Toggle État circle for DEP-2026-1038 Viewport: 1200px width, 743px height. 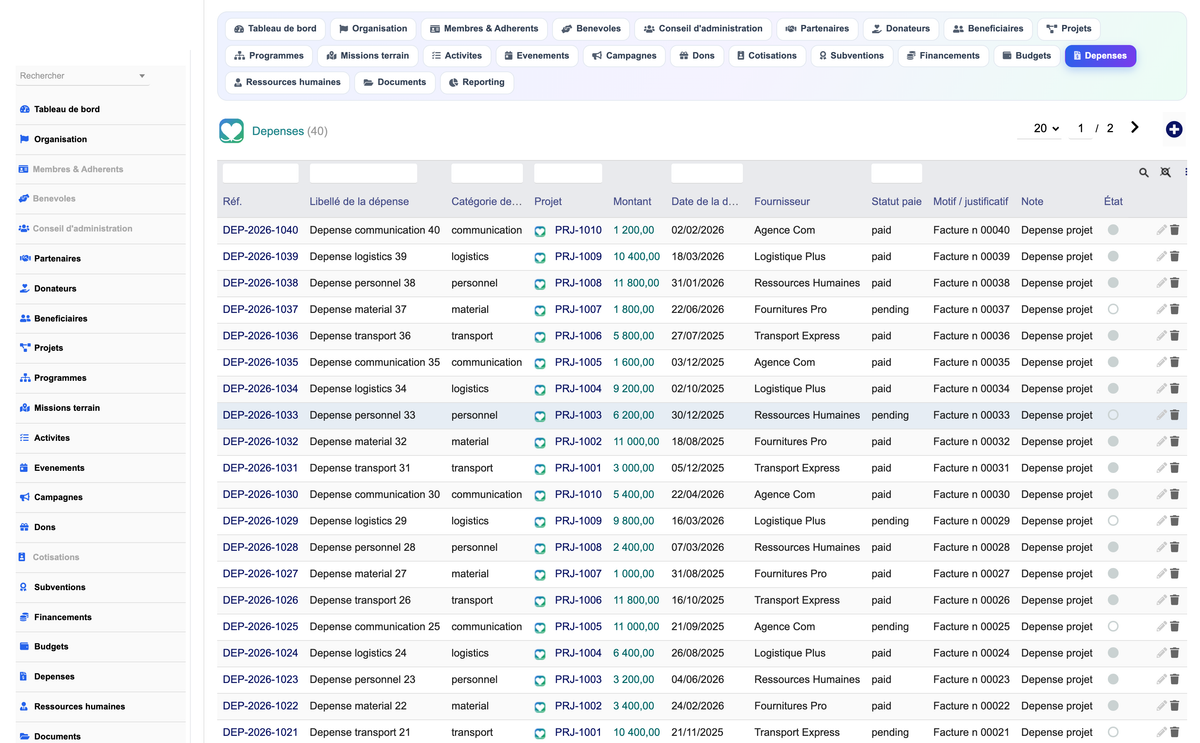click(x=1113, y=283)
